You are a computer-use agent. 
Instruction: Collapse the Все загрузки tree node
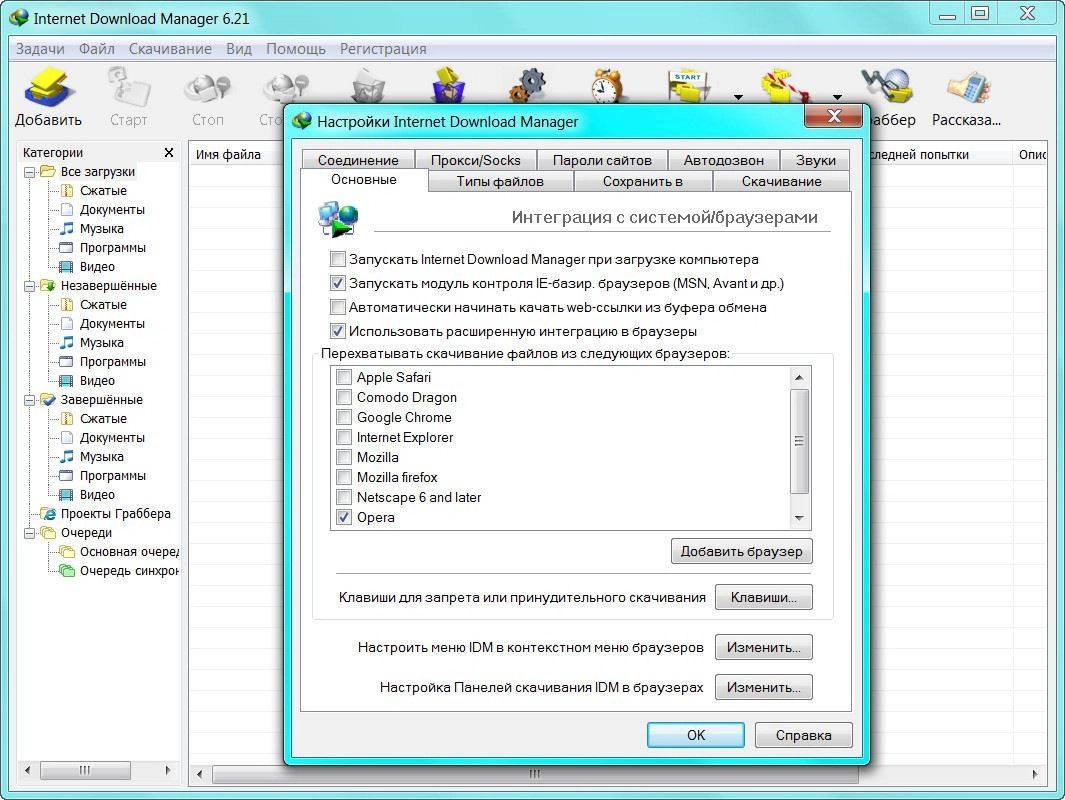(x=30, y=172)
